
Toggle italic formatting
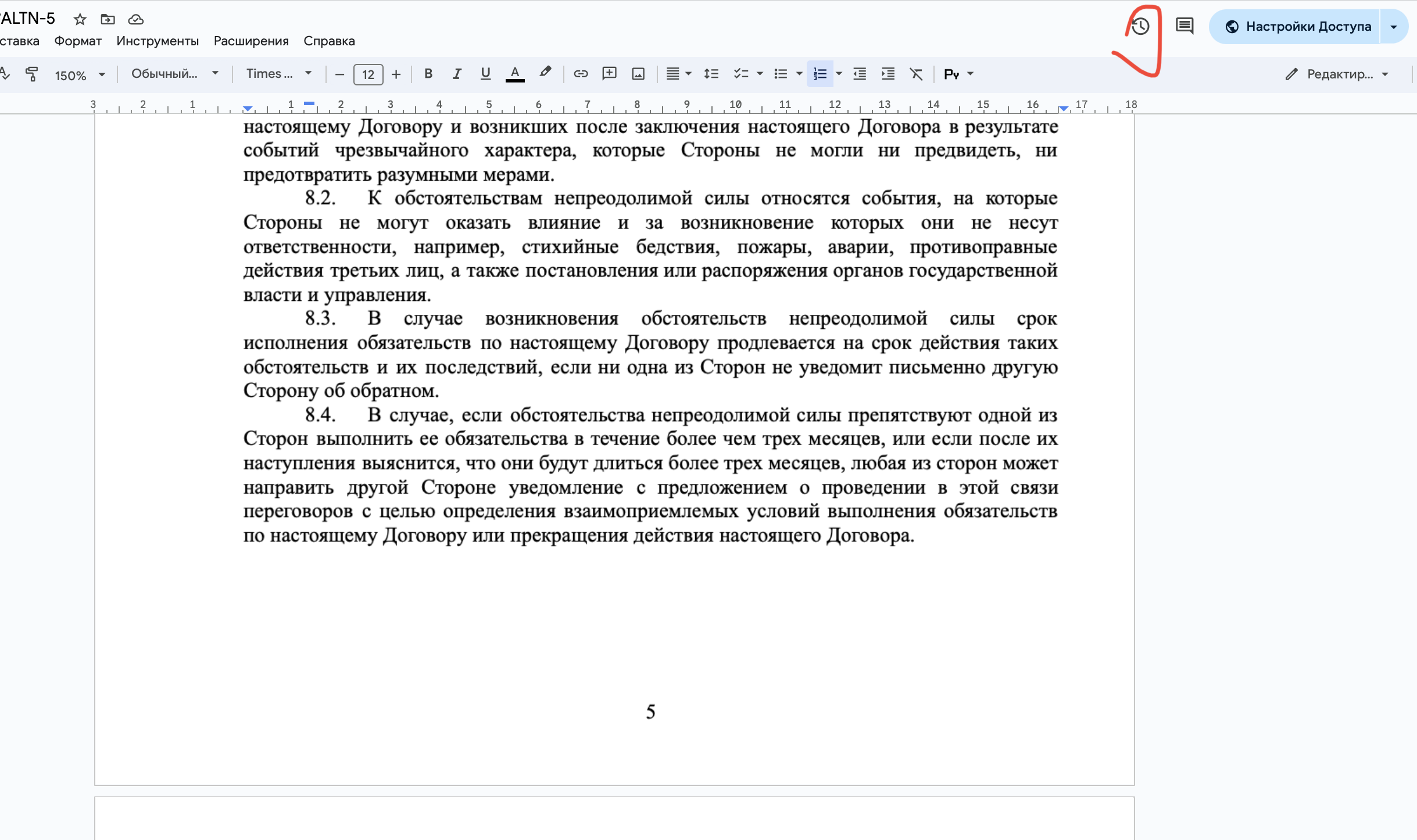[x=457, y=74]
